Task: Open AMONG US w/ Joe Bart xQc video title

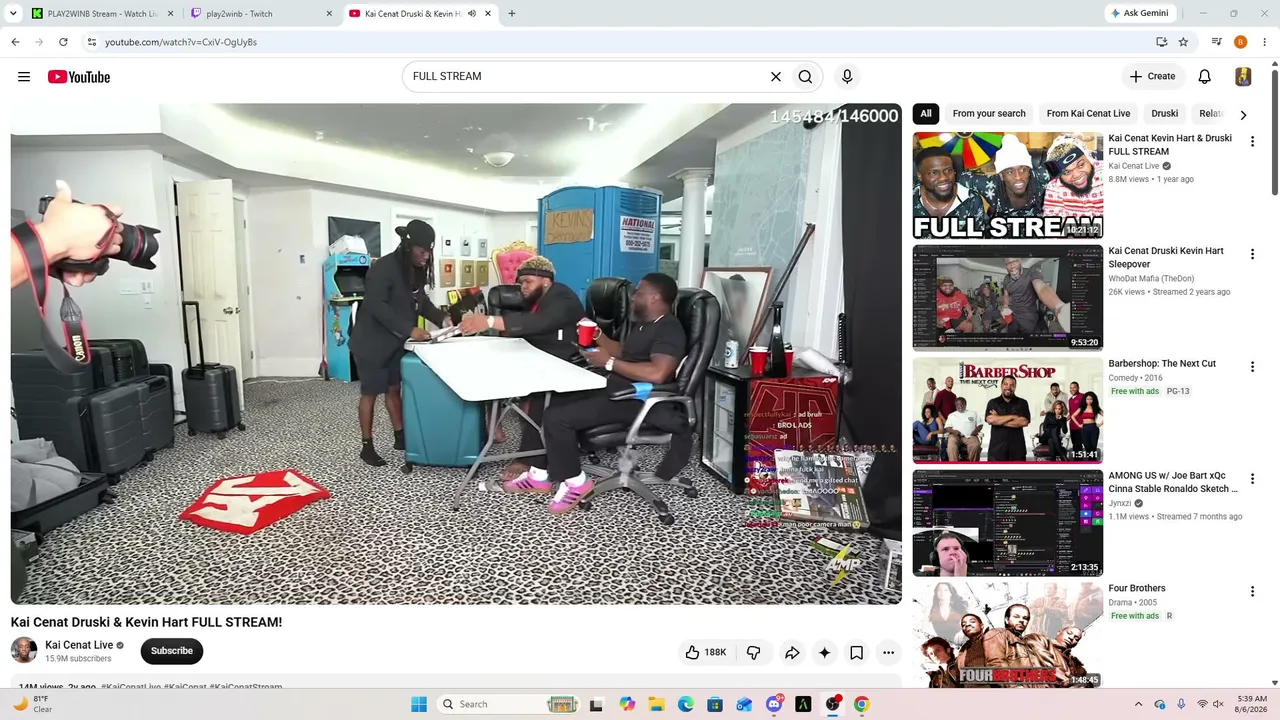Action: (1173, 482)
